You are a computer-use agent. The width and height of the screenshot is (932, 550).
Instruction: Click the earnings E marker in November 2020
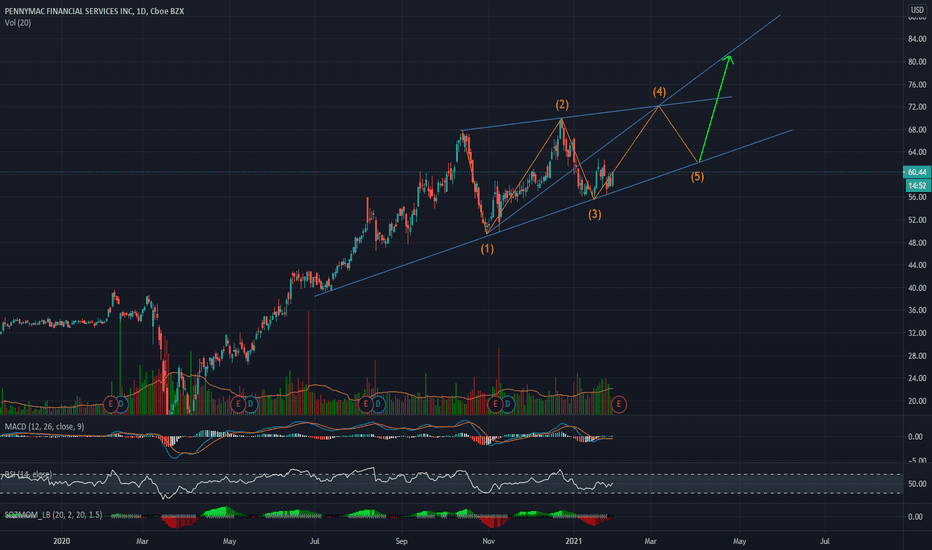pos(495,404)
